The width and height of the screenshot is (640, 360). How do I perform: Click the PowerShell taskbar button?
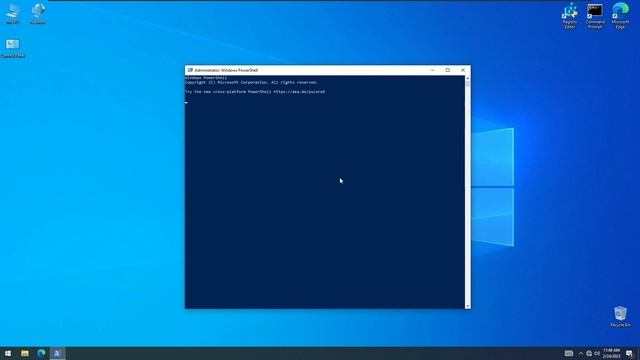tap(58, 353)
